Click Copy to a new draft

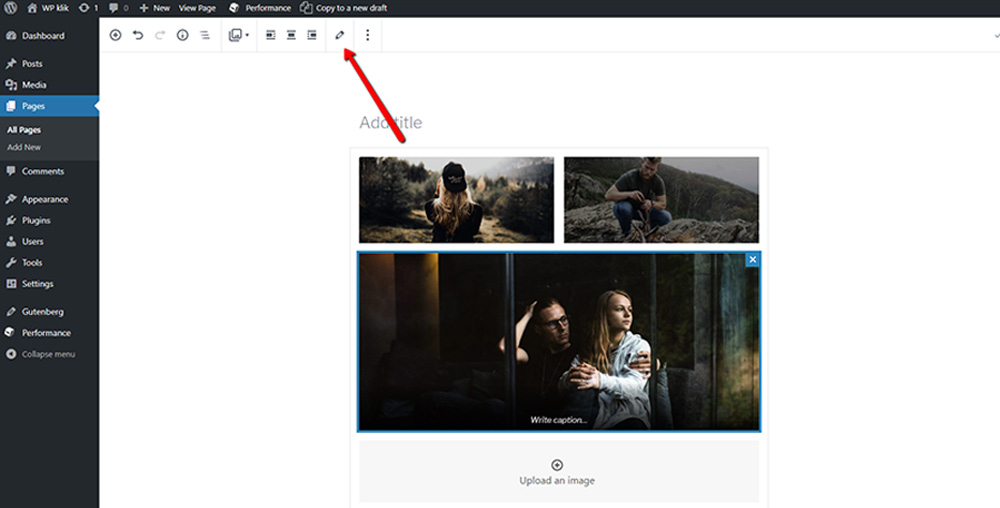click(x=344, y=8)
